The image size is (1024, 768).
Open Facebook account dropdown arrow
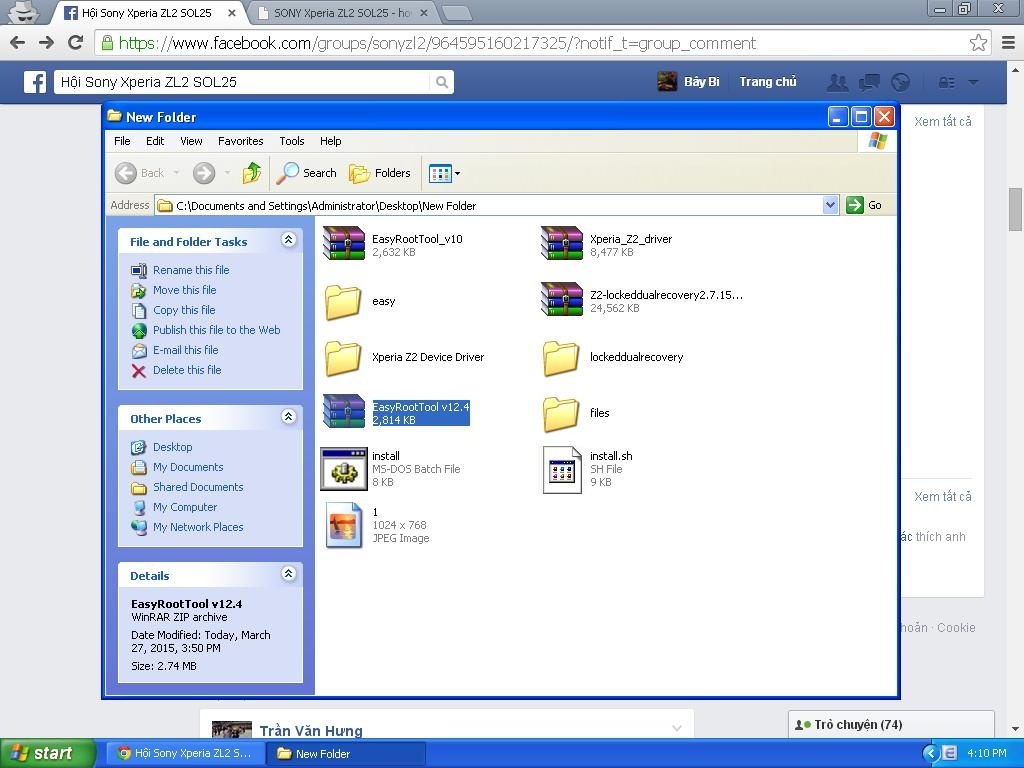[973, 82]
